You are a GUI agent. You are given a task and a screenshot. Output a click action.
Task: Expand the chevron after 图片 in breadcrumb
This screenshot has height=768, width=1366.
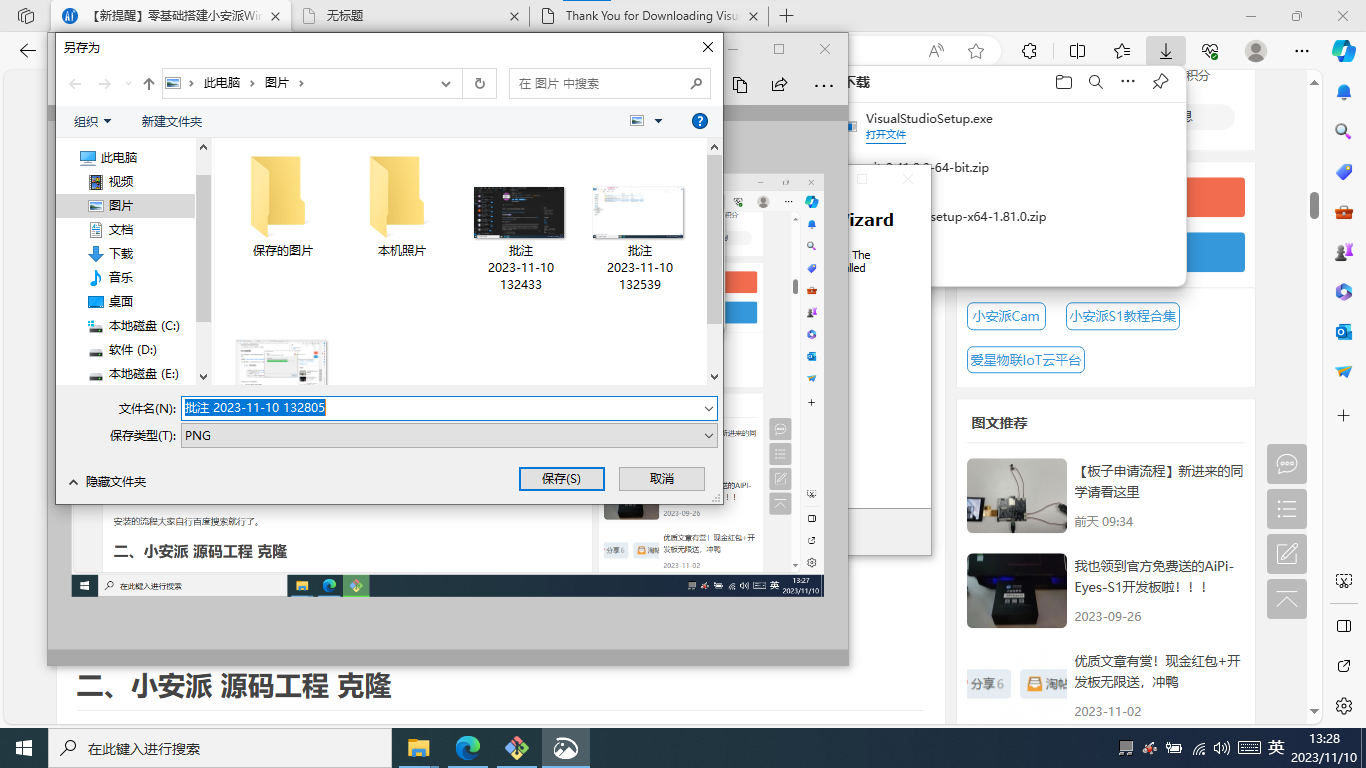(x=301, y=84)
